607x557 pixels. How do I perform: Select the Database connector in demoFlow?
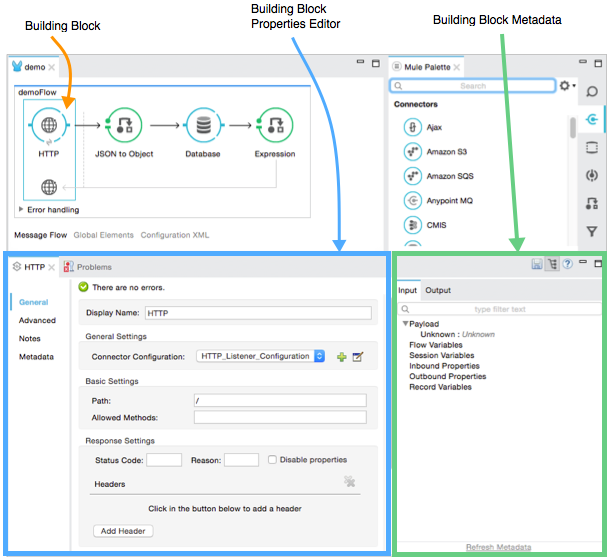(x=202, y=126)
